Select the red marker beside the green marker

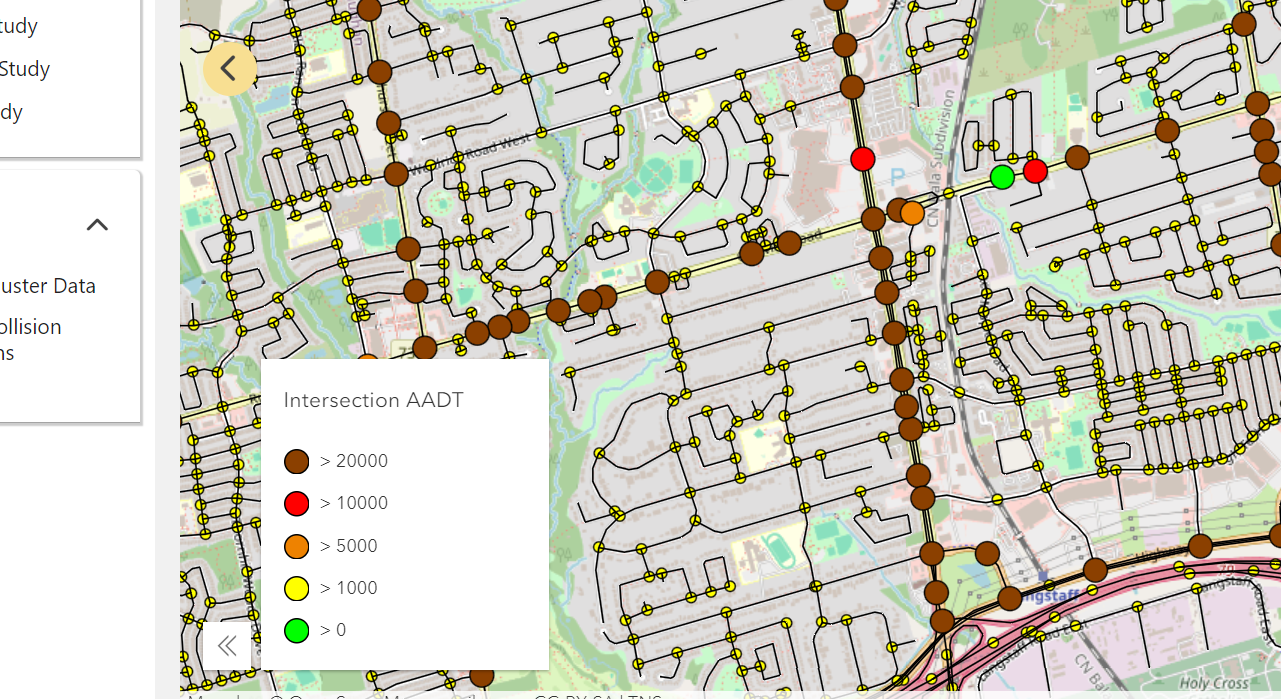tap(1035, 171)
